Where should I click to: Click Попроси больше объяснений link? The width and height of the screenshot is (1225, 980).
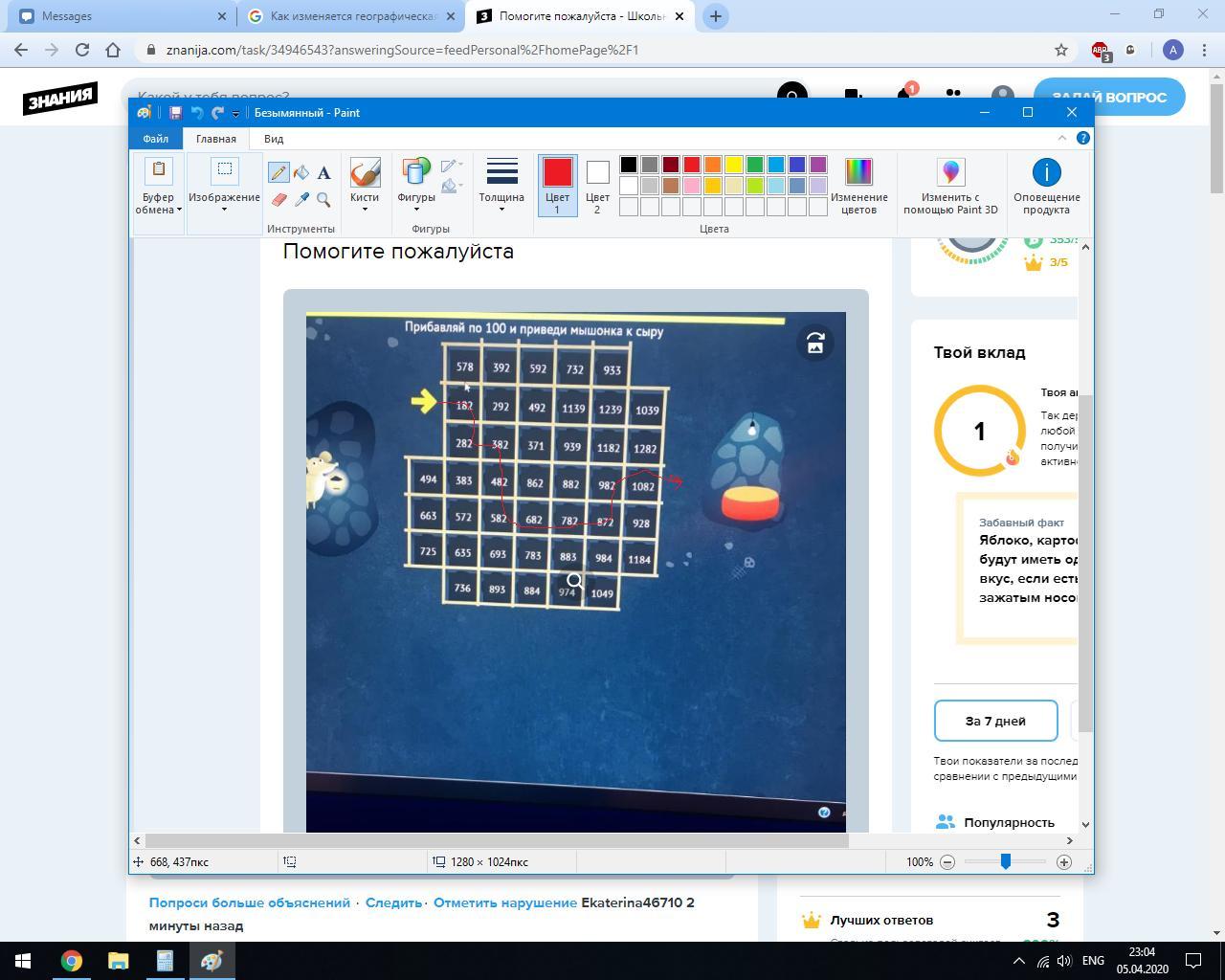(x=250, y=902)
